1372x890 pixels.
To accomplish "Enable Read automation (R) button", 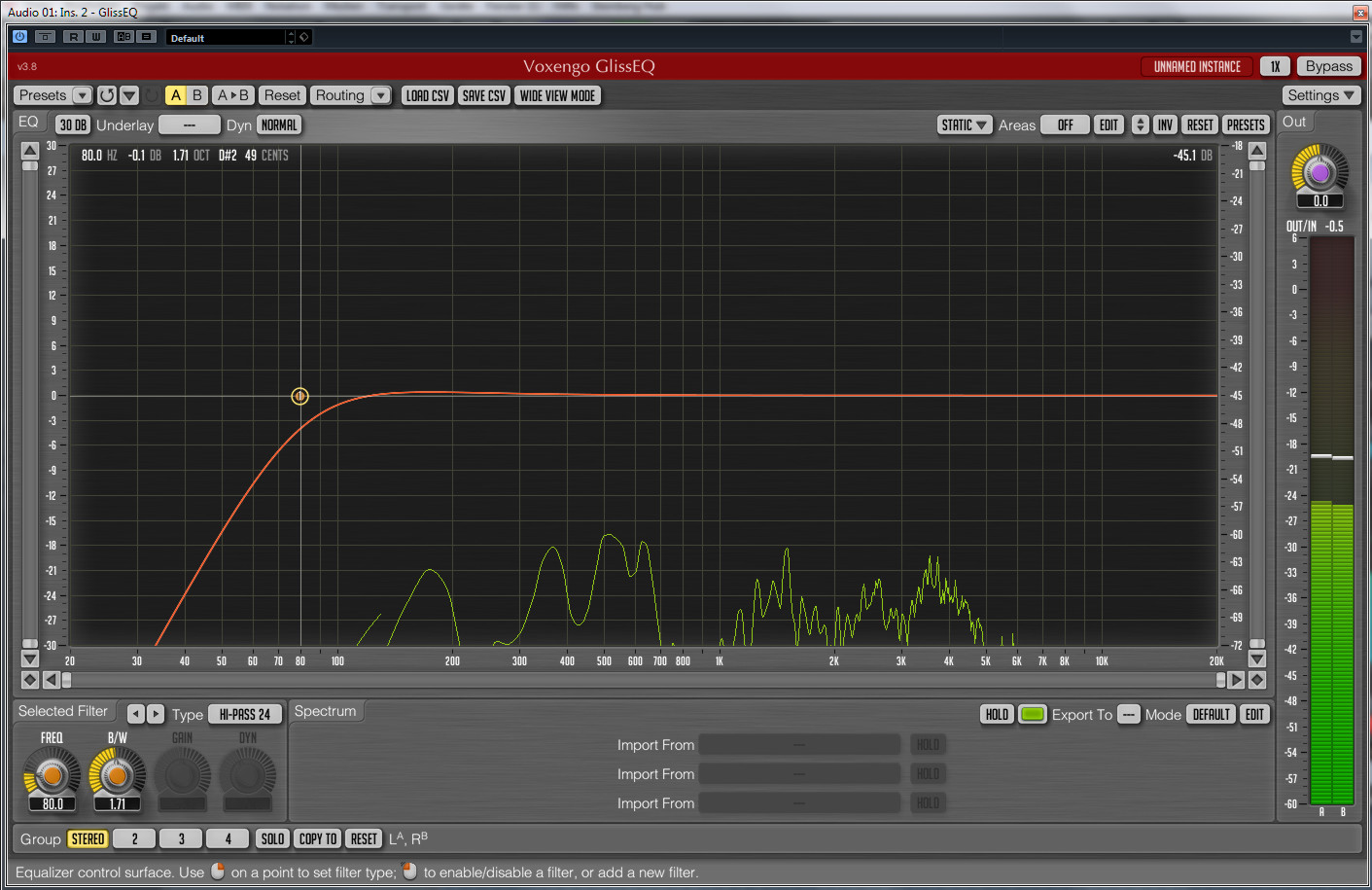I will (x=73, y=36).
